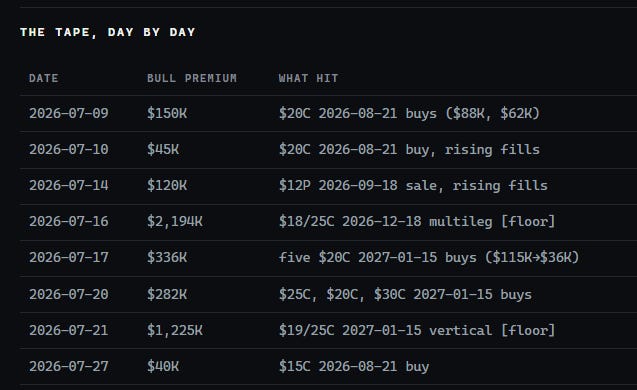Select the 2026-07-17 date cell

click(69, 258)
